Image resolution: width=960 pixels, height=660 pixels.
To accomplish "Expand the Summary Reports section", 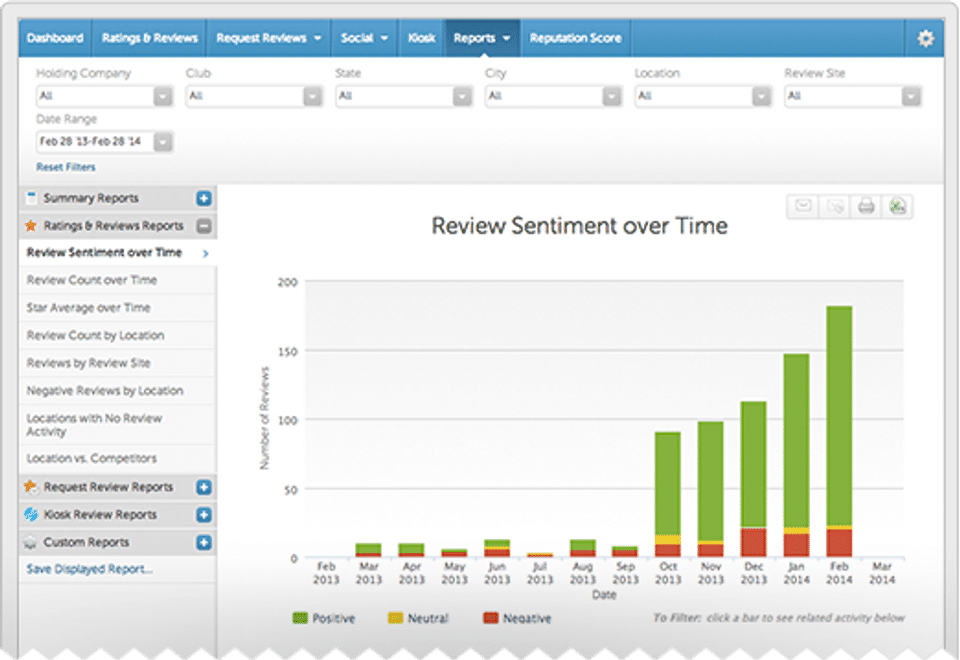I will pos(203,198).
